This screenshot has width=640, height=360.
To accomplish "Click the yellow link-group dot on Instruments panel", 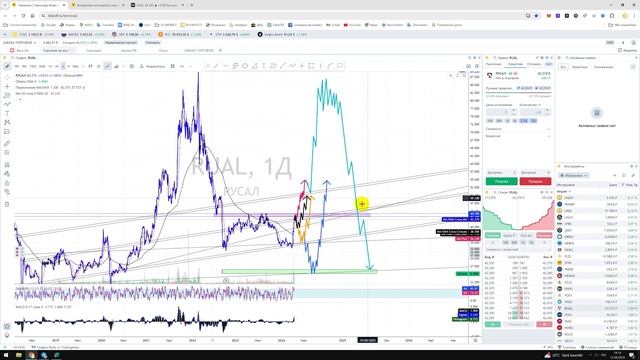I will point(559,167).
